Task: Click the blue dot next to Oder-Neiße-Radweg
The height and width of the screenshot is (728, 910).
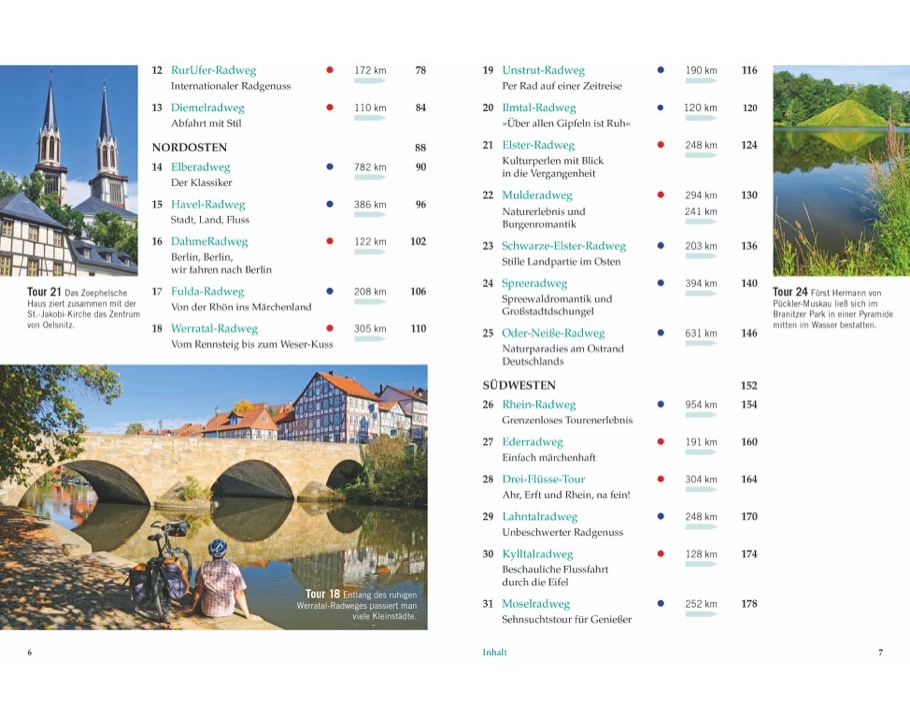Action: [660, 333]
